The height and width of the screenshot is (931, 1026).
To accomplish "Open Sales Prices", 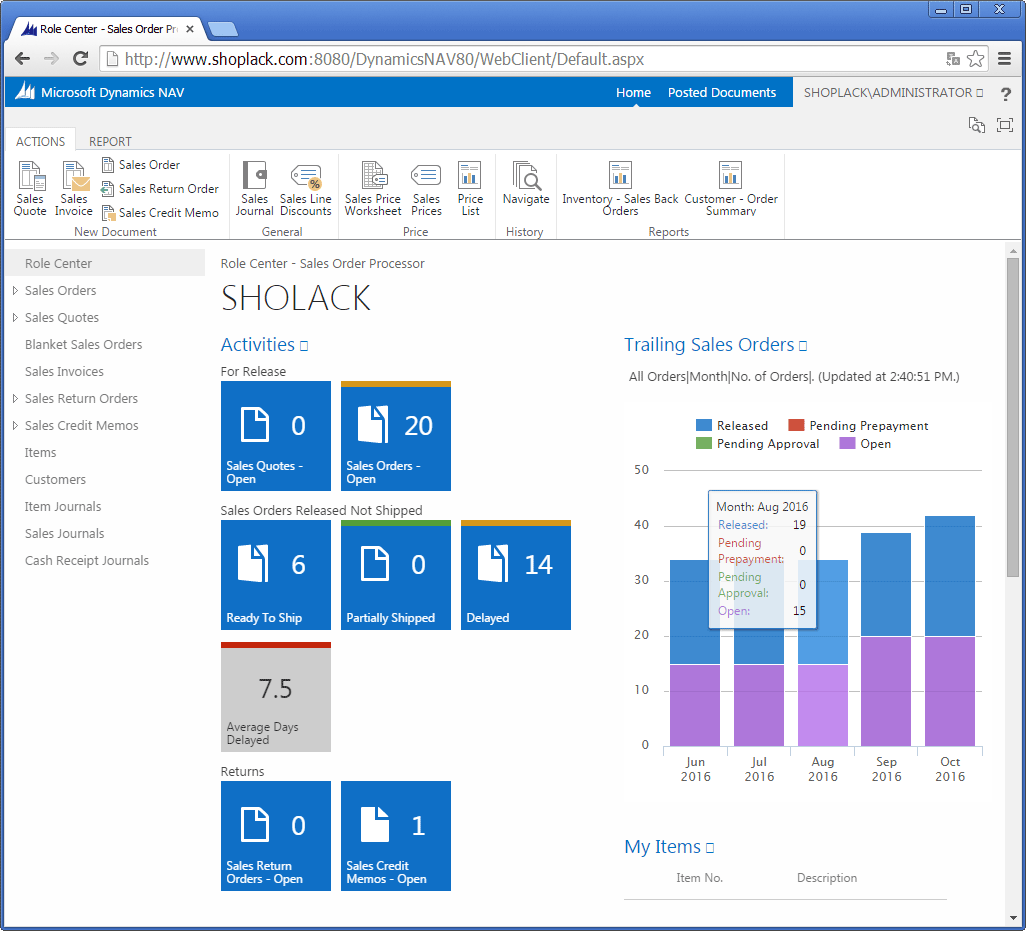I will click(x=426, y=188).
